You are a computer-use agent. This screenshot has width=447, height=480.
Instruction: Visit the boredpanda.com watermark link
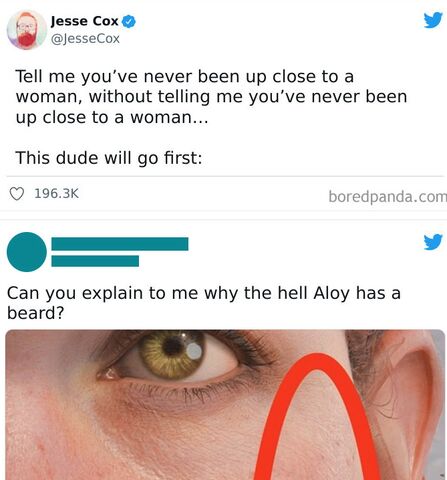tap(387, 196)
